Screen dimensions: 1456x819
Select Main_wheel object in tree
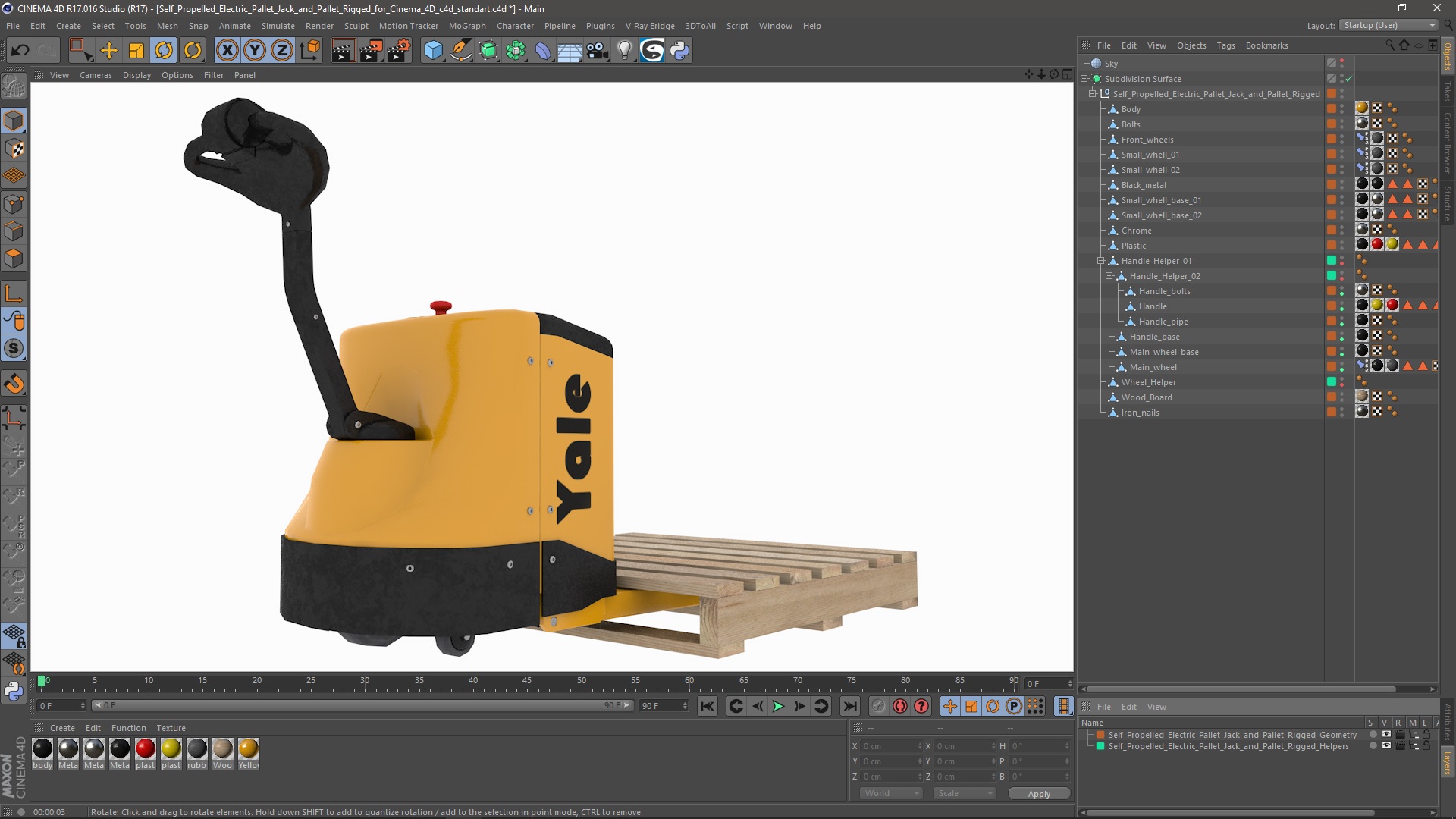click(x=1153, y=367)
